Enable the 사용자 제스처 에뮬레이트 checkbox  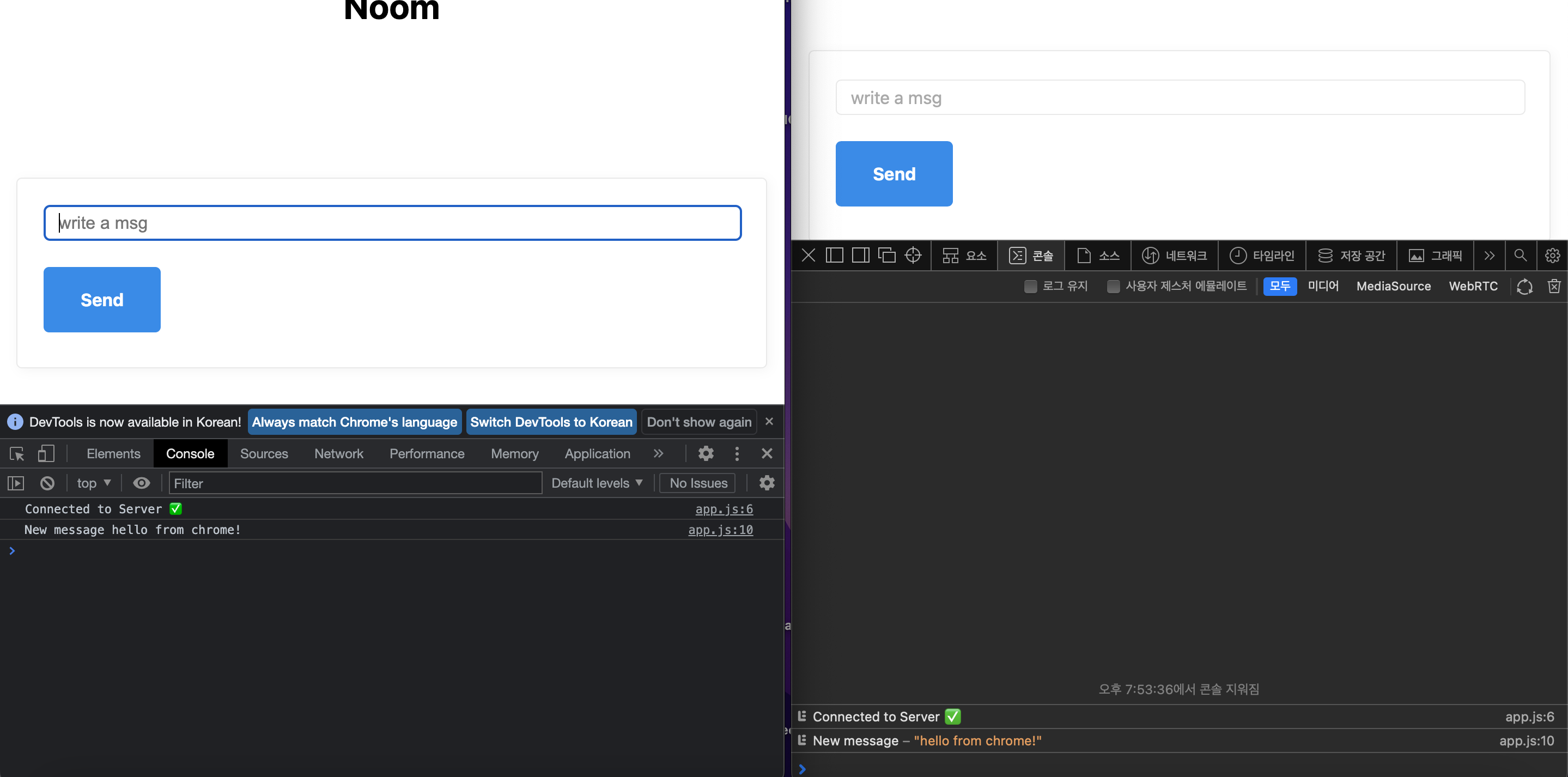pyautogui.click(x=1113, y=286)
